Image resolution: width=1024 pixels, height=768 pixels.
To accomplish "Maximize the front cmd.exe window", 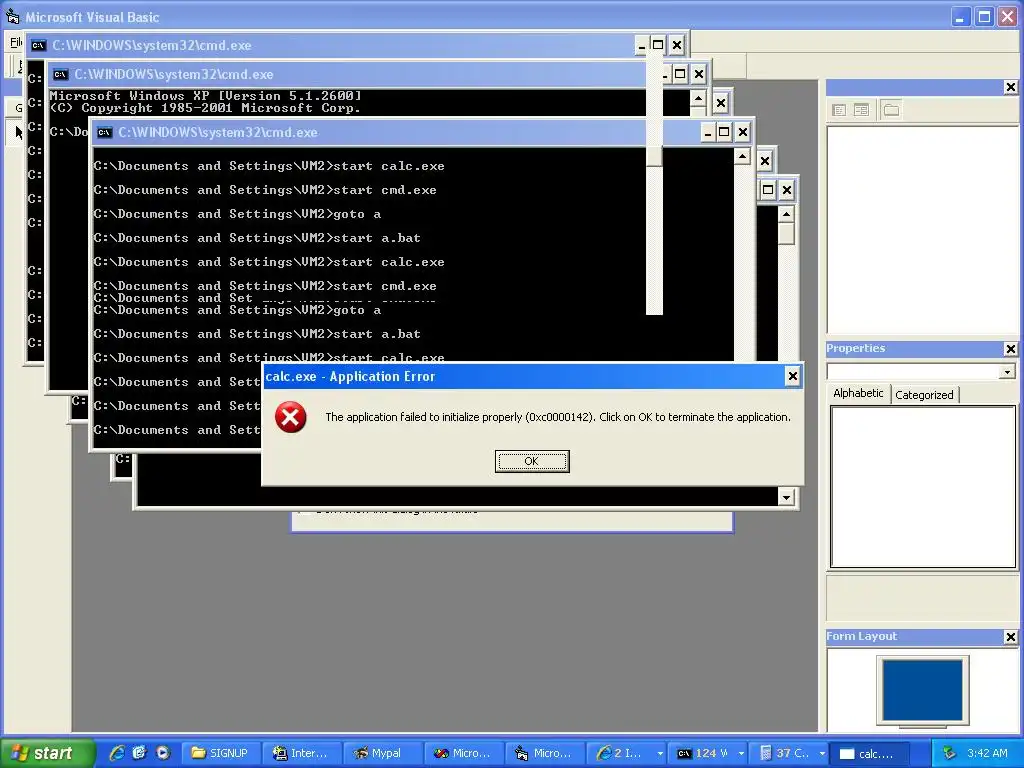I will pyautogui.click(x=724, y=133).
